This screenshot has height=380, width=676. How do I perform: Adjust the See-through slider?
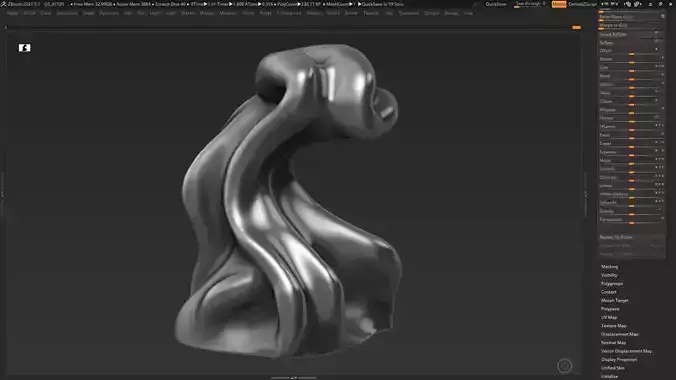(x=531, y=4)
